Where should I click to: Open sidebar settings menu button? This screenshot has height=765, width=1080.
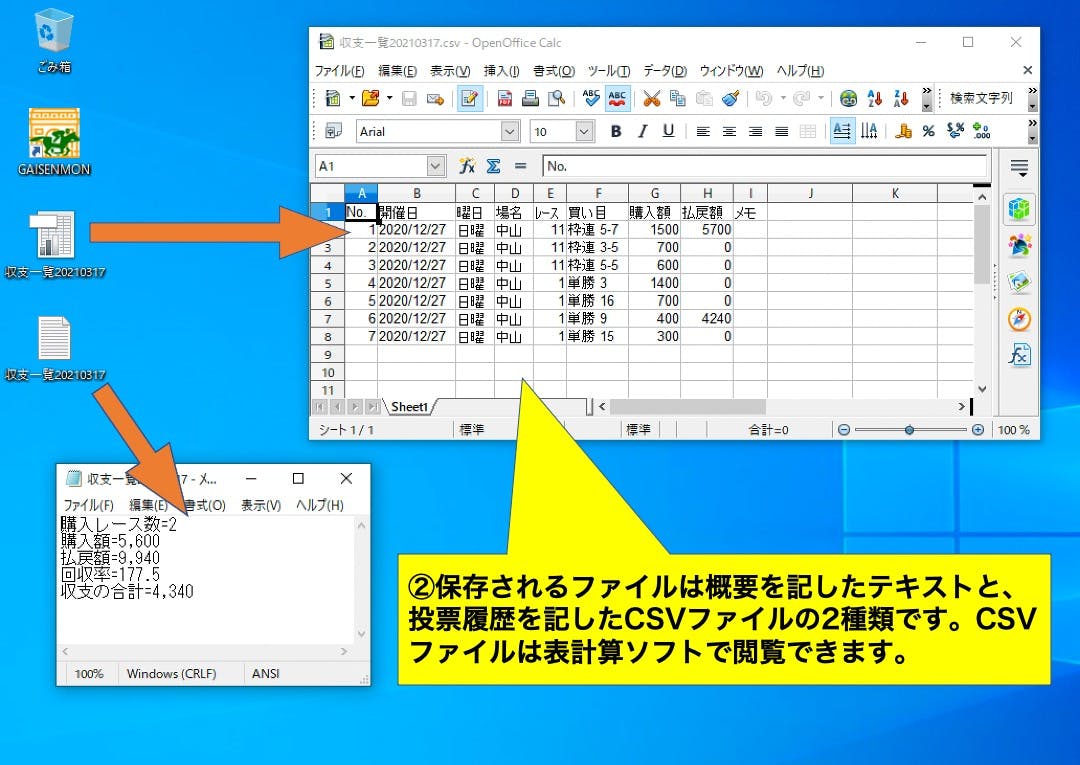click(1019, 167)
